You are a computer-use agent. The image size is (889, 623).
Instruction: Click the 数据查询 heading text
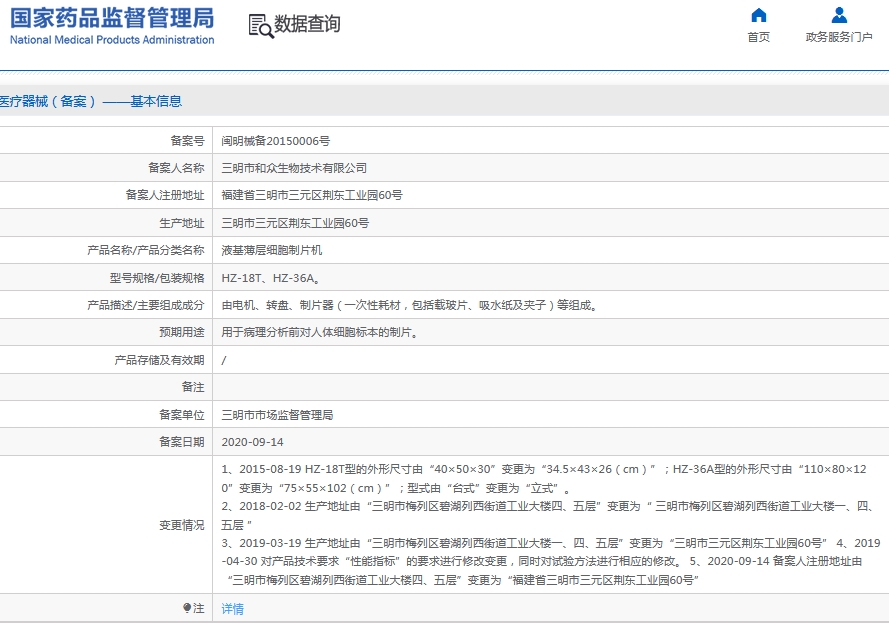[x=307, y=24]
